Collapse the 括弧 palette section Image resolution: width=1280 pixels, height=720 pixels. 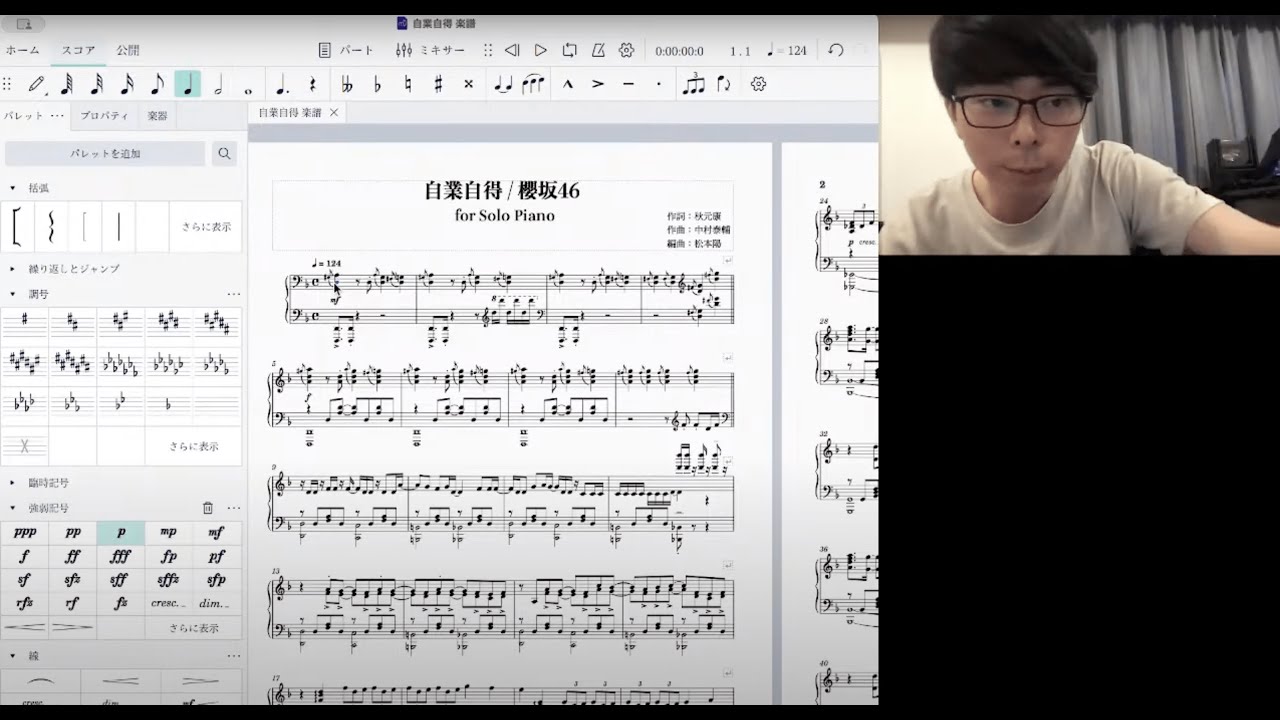(13, 188)
